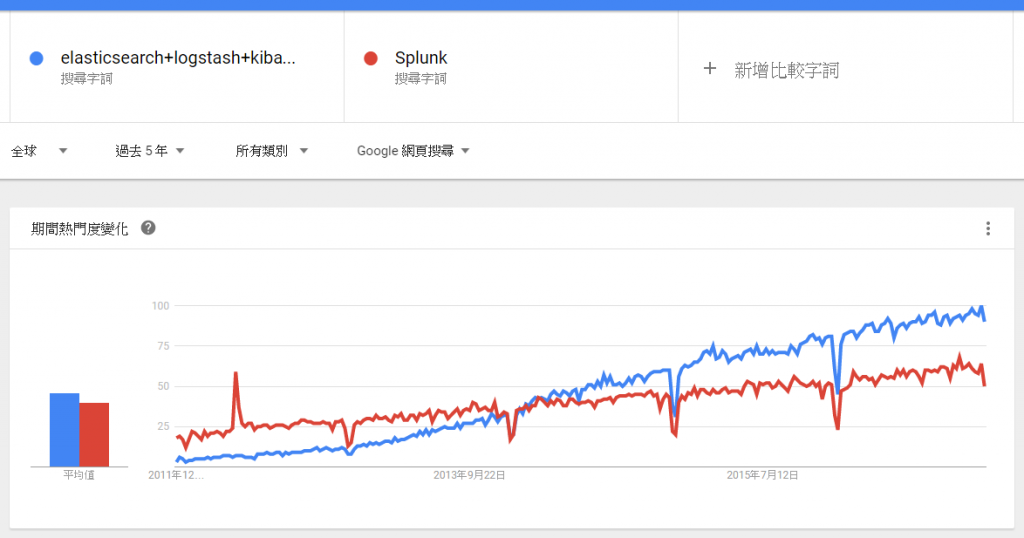Click the 平均值 label under bars

point(79,475)
